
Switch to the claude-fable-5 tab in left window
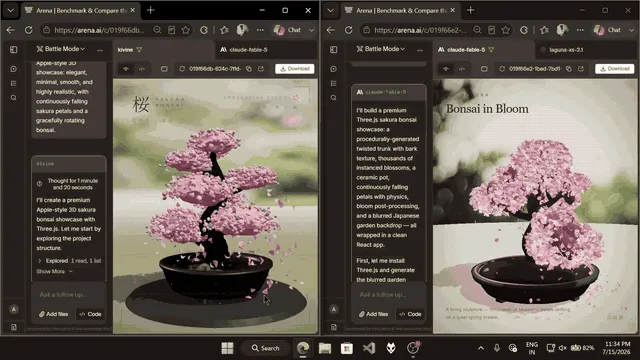244,50
